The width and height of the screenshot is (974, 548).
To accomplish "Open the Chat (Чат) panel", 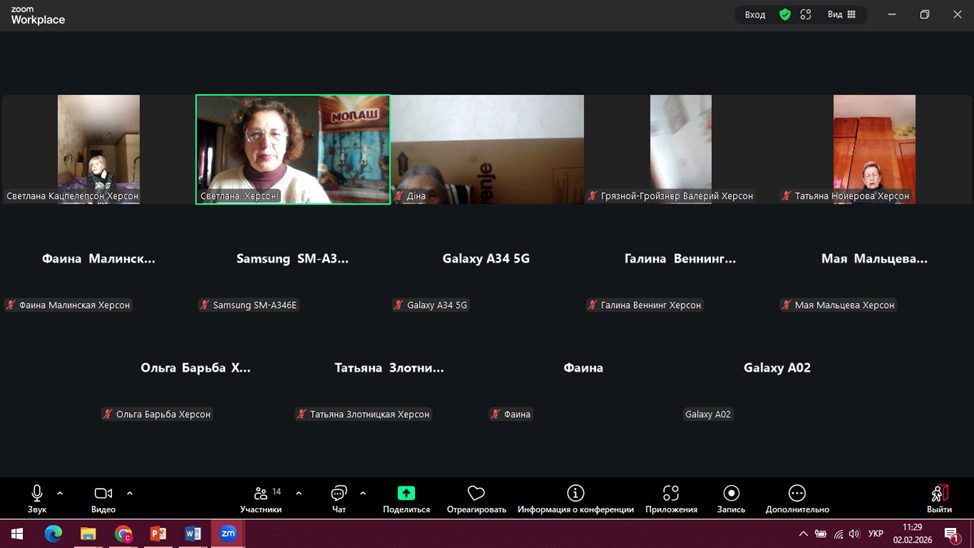I will coord(339,493).
